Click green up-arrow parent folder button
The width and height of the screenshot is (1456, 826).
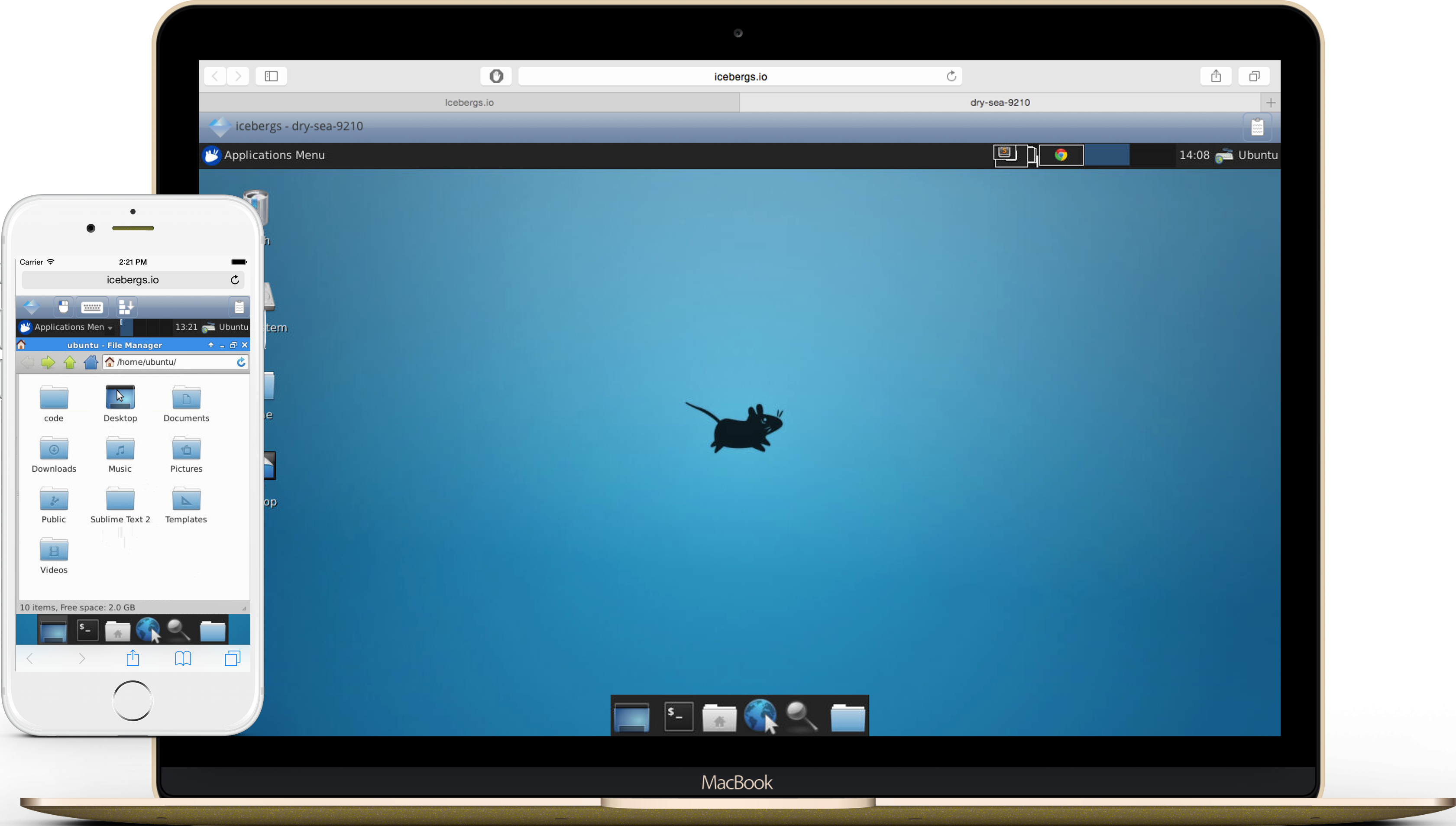[70, 362]
